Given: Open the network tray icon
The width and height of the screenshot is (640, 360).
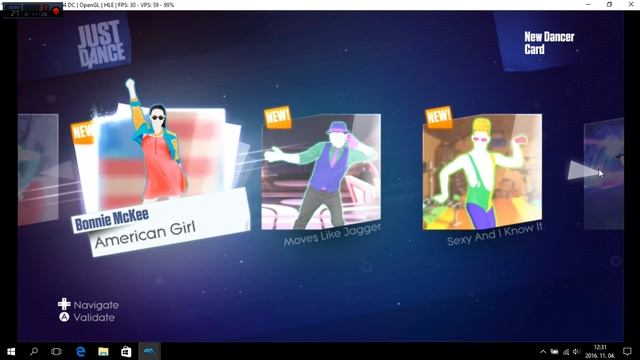Looking at the screenshot, I should click(566, 351).
